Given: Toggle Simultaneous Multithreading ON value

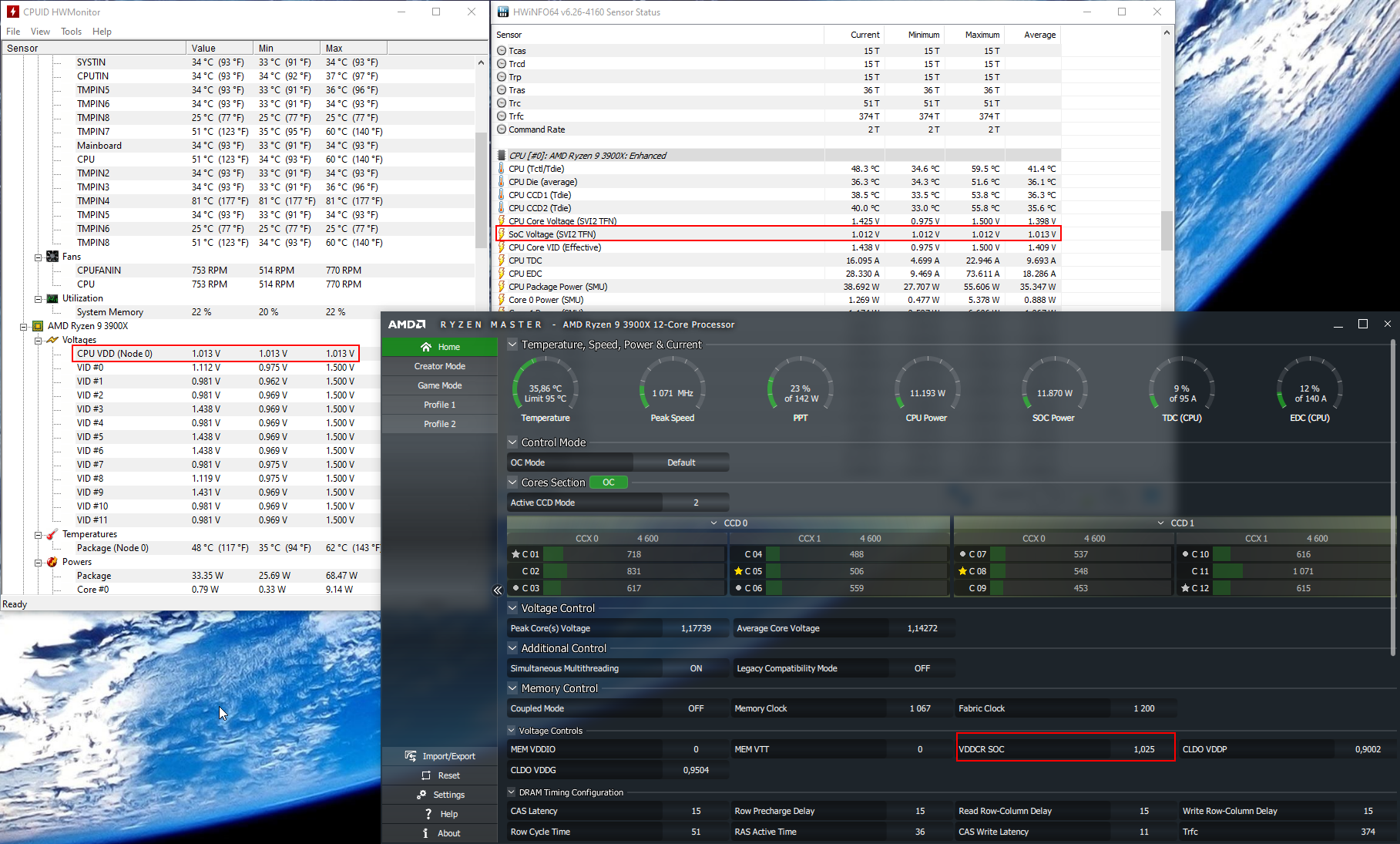Looking at the screenshot, I should (696, 668).
